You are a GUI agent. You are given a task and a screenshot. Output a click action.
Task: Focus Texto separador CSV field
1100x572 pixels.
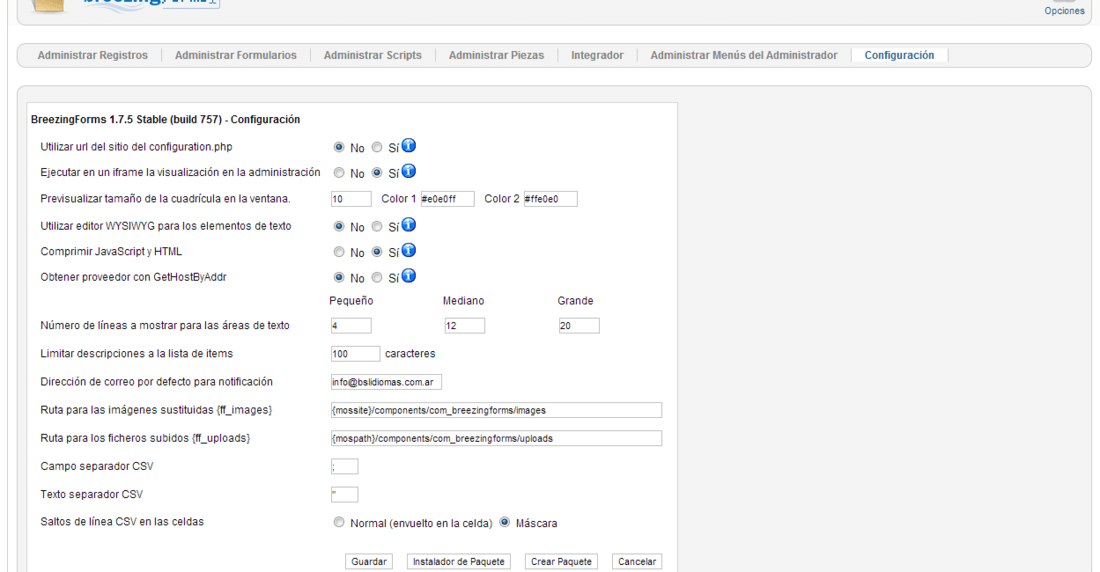(344, 494)
